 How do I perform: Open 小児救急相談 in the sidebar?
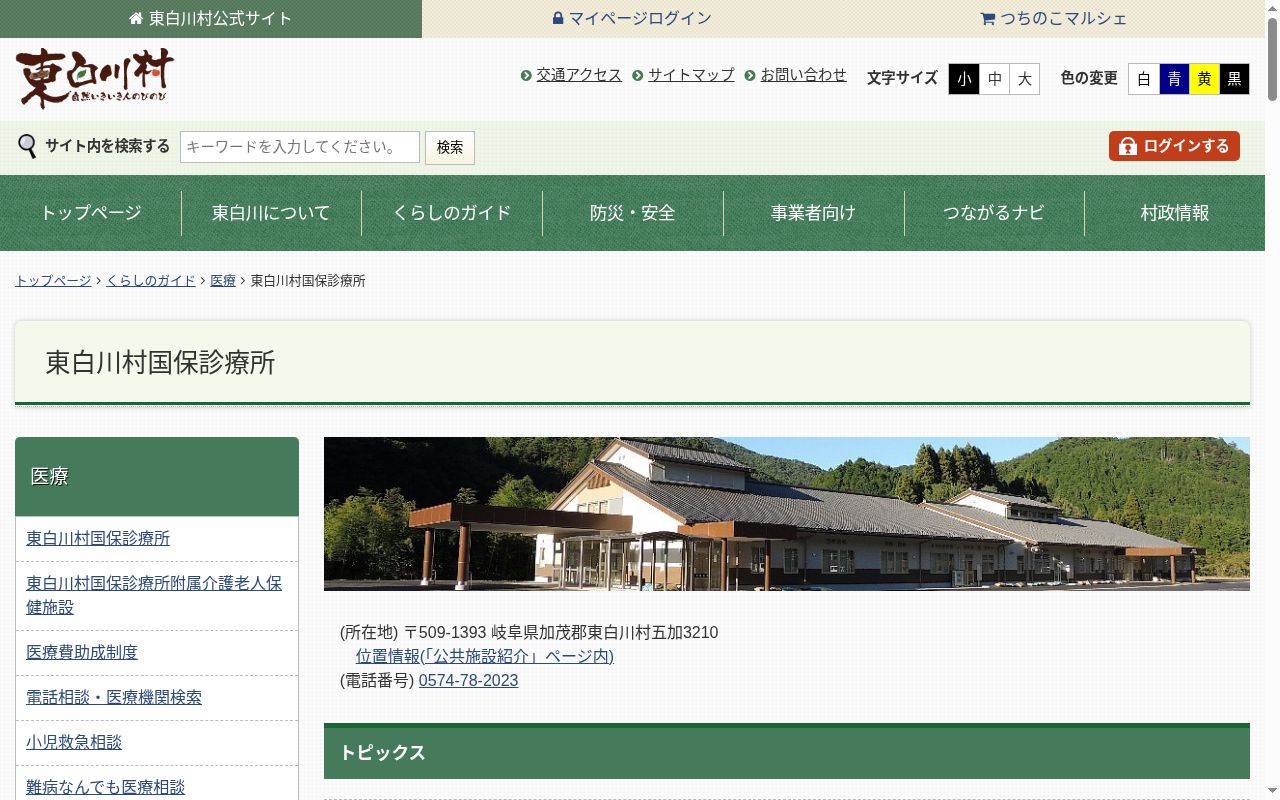click(x=74, y=742)
